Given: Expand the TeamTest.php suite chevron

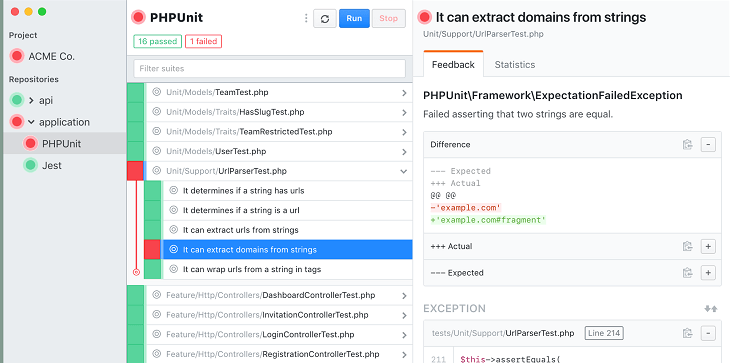Looking at the screenshot, I should (x=404, y=93).
